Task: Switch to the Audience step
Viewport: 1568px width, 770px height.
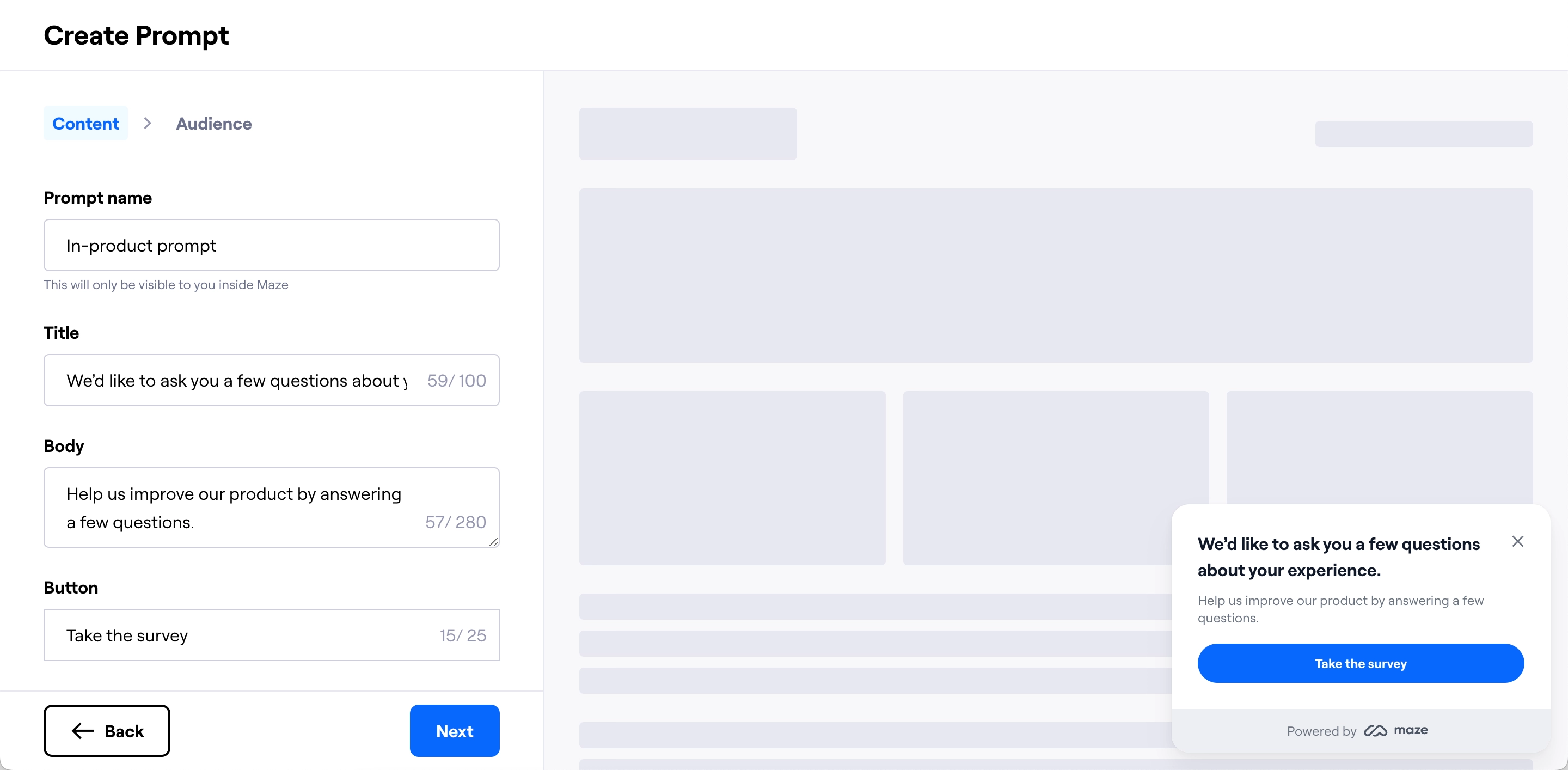Action: [213, 124]
